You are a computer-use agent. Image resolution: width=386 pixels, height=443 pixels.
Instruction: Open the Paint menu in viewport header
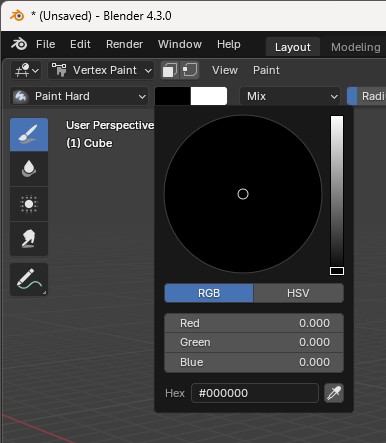click(x=266, y=70)
